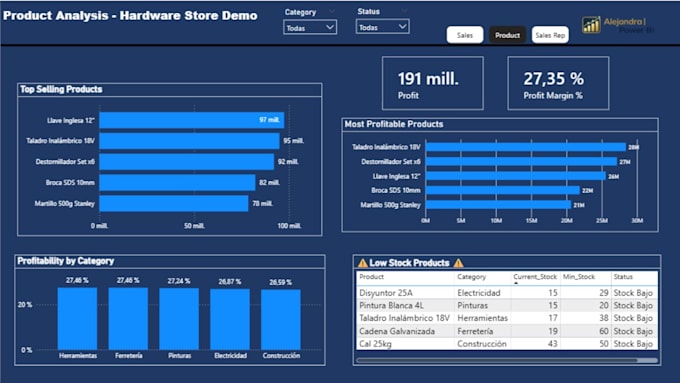680x383 pixels.
Task: Sort table by Product column header
Action: pos(372,277)
